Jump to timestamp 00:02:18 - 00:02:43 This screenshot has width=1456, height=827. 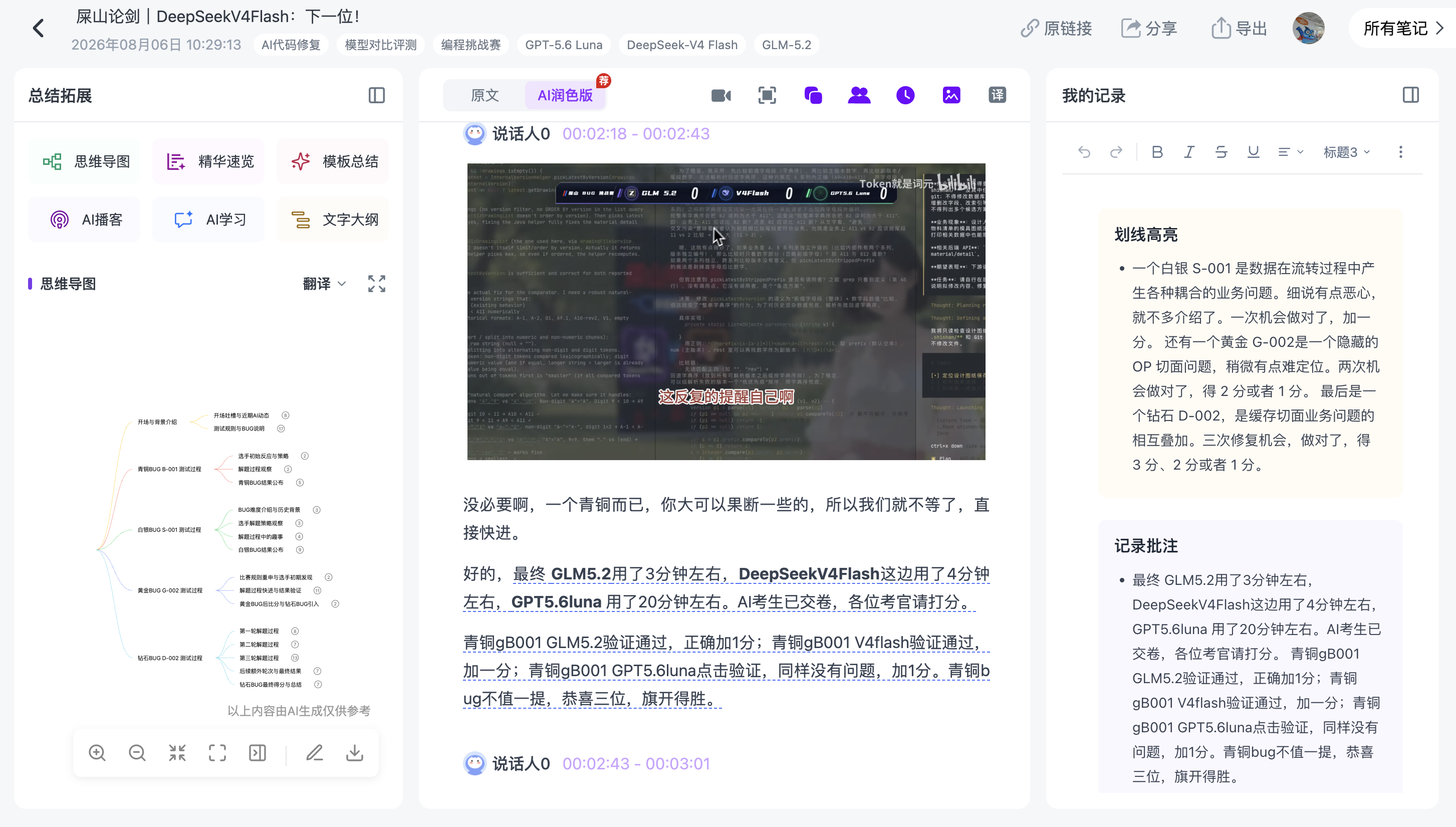[636, 133]
